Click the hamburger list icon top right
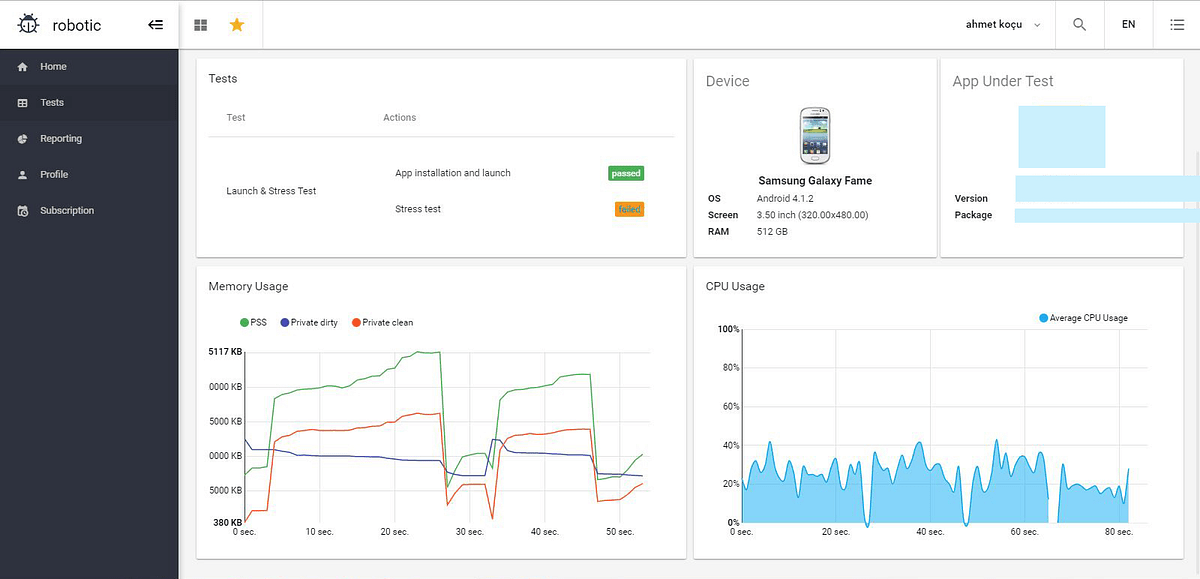The image size is (1200, 579). tap(1176, 24)
